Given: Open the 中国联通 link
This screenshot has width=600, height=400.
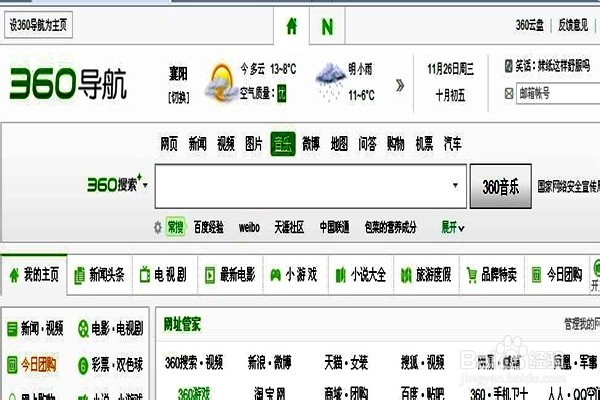Looking at the screenshot, I should click(x=334, y=228).
